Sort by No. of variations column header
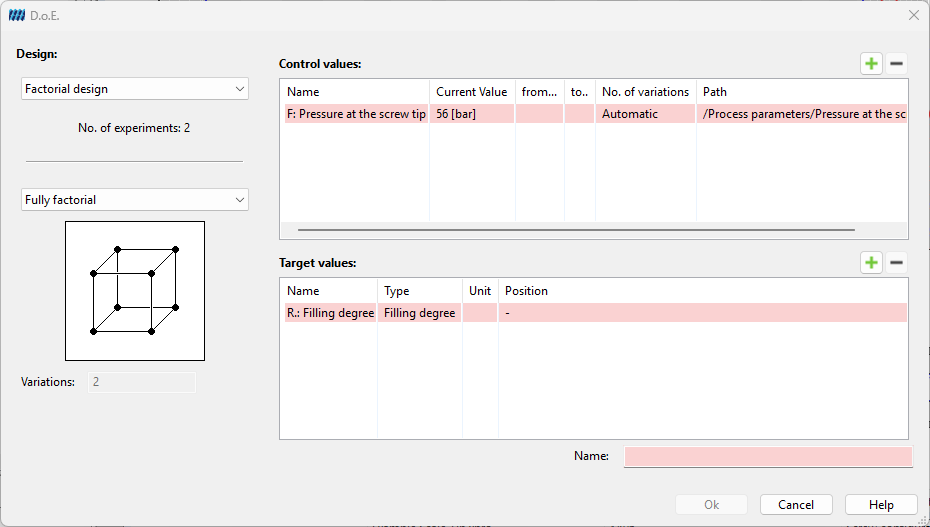The image size is (930, 527). 645,92
